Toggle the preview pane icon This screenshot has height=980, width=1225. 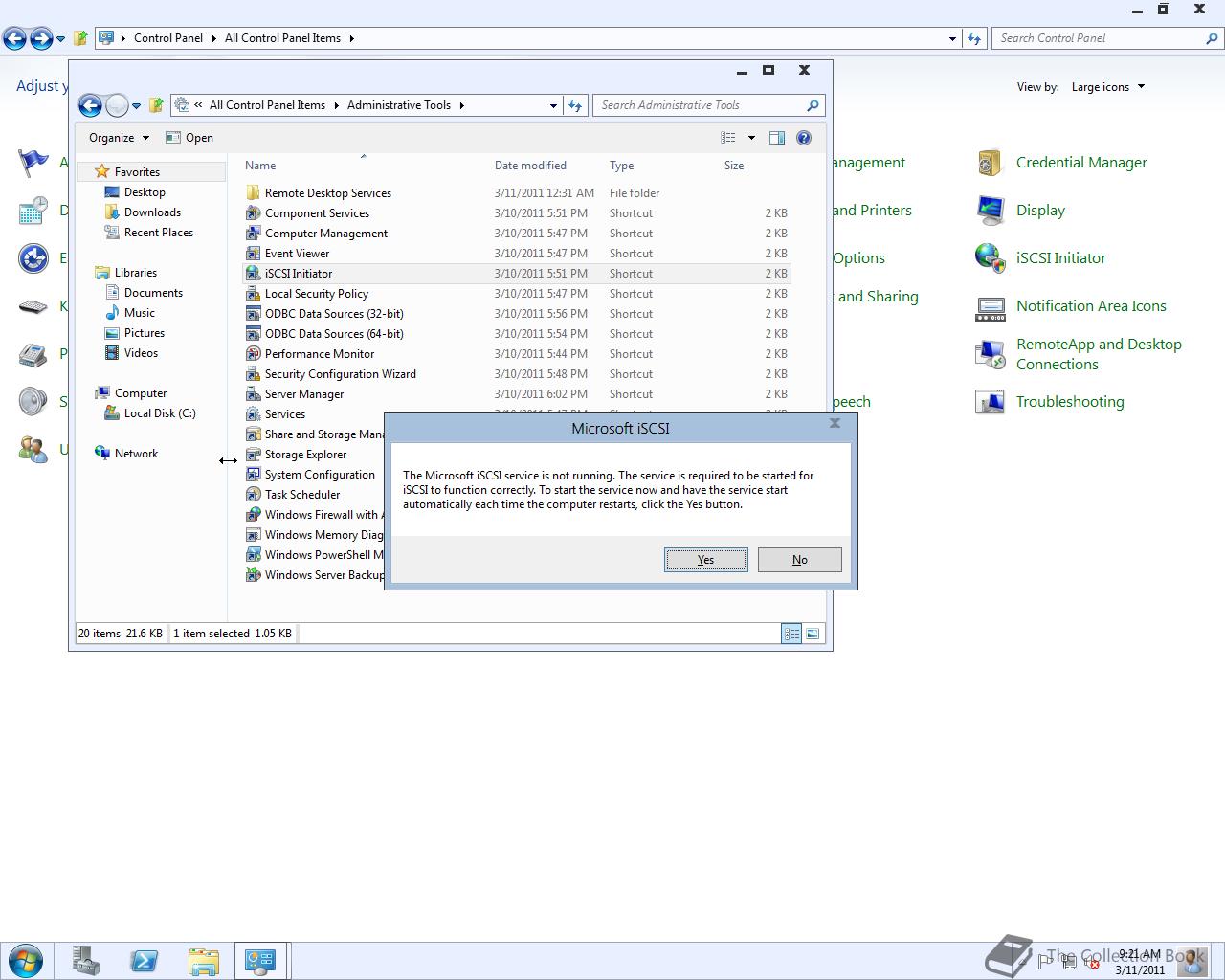(x=777, y=138)
